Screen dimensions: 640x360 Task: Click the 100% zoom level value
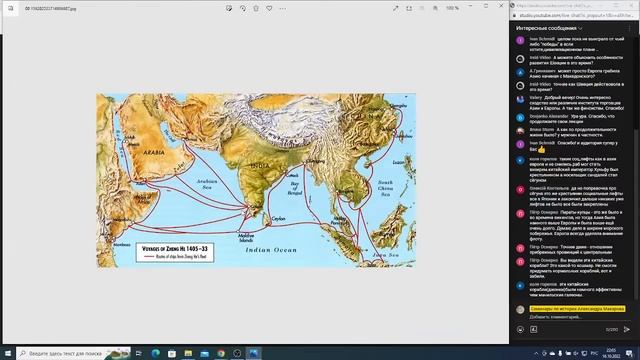pos(452,8)
